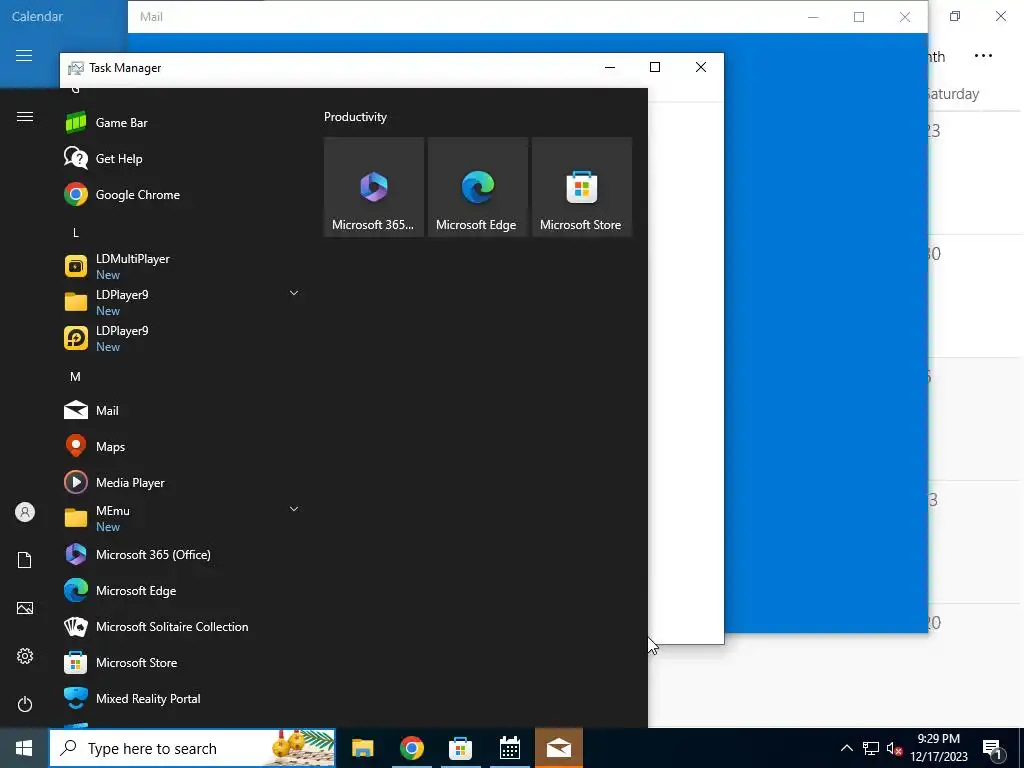Click the Microsoft Edge Productivity tile

pos(477,187)
